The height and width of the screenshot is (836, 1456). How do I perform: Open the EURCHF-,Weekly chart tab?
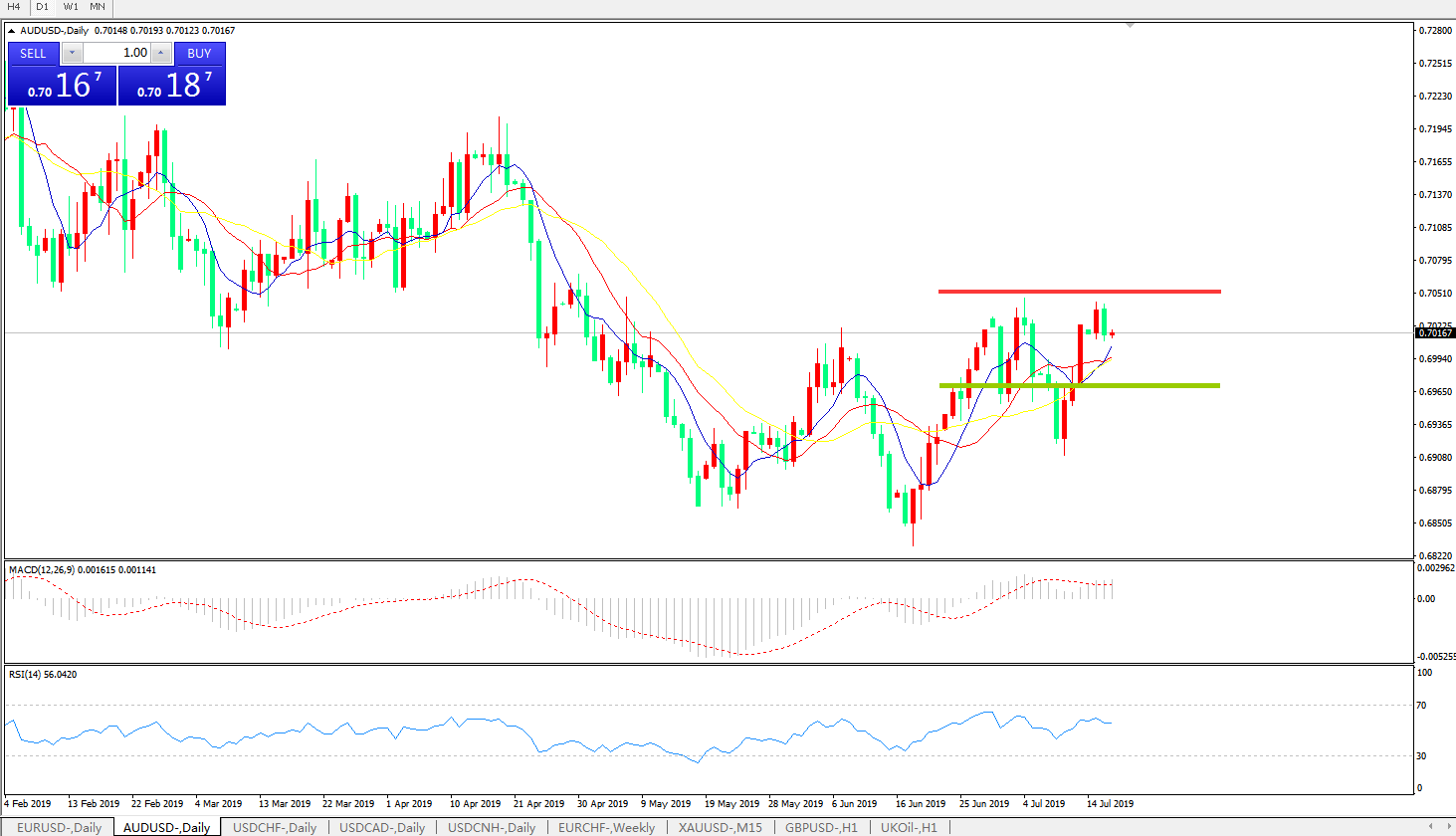606,827
